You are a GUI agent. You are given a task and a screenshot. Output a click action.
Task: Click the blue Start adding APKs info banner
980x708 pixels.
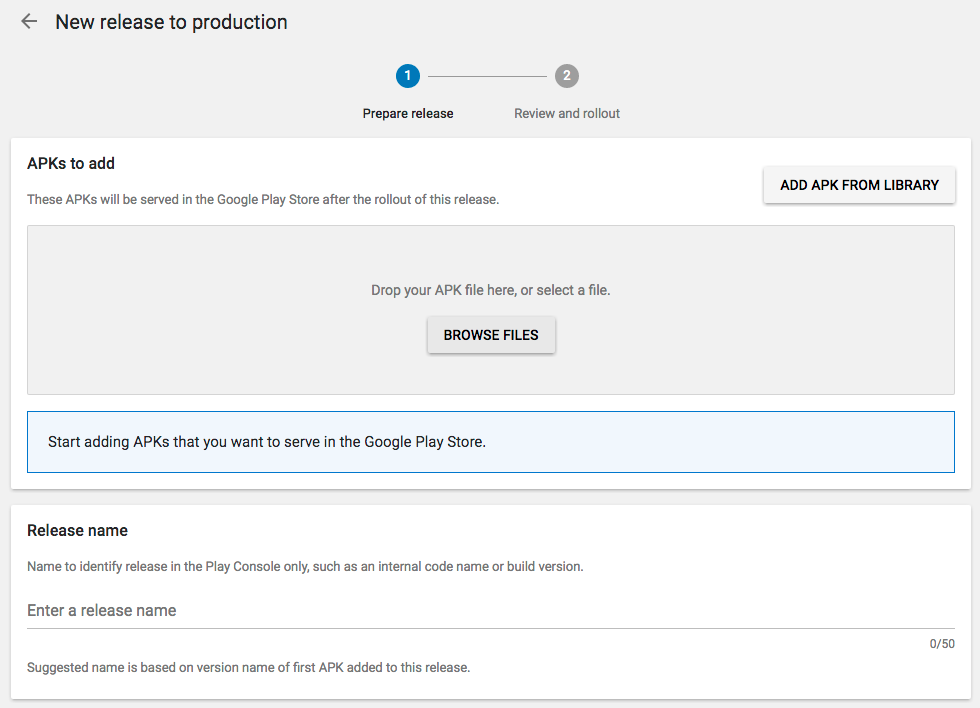[x=490, y=441]
